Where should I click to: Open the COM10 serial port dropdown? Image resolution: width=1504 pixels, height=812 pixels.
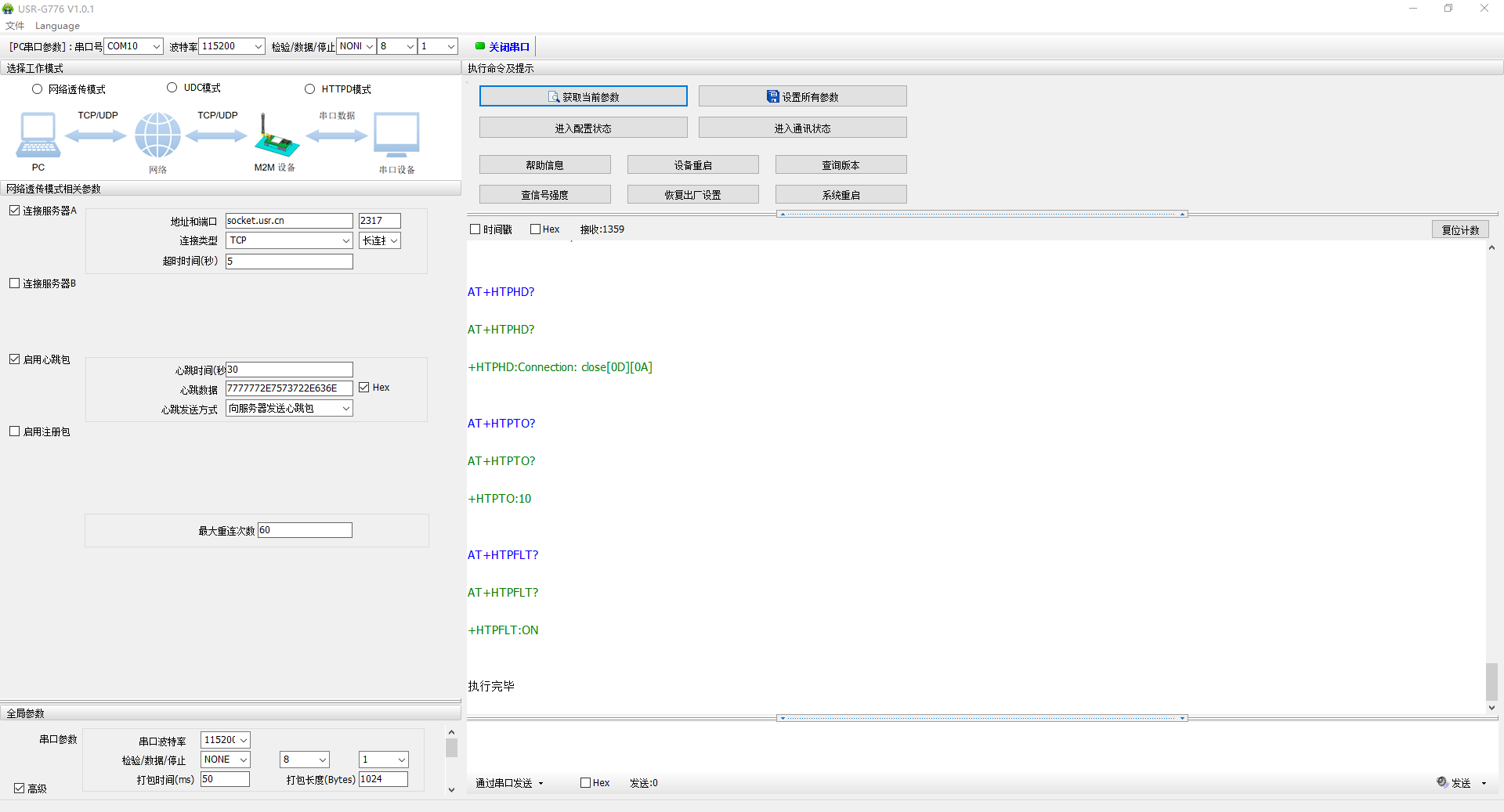point(133,46)
